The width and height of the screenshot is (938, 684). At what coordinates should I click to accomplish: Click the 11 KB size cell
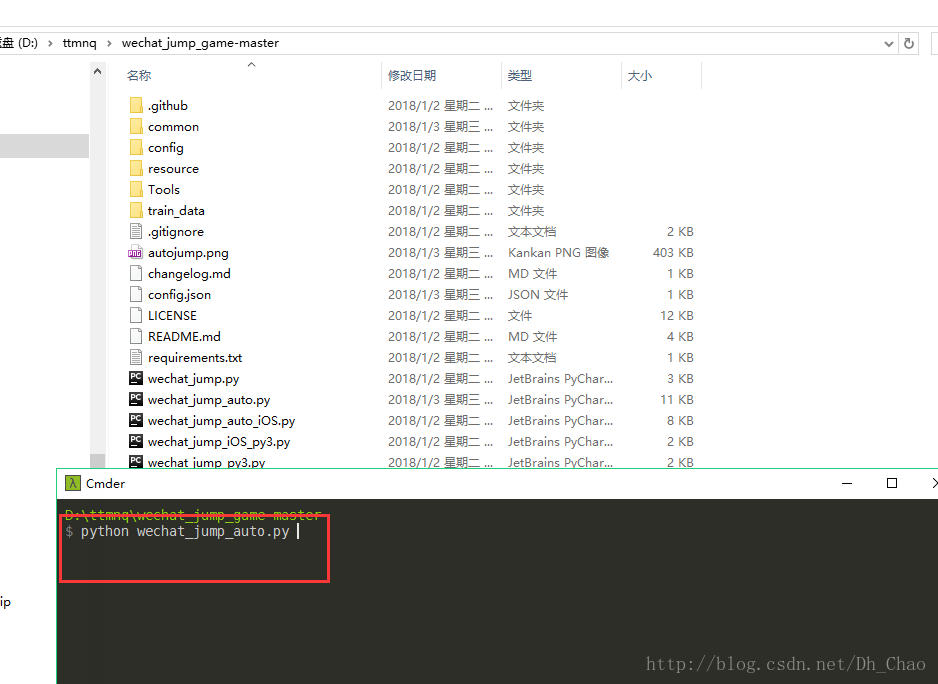(x=677, y=399)
